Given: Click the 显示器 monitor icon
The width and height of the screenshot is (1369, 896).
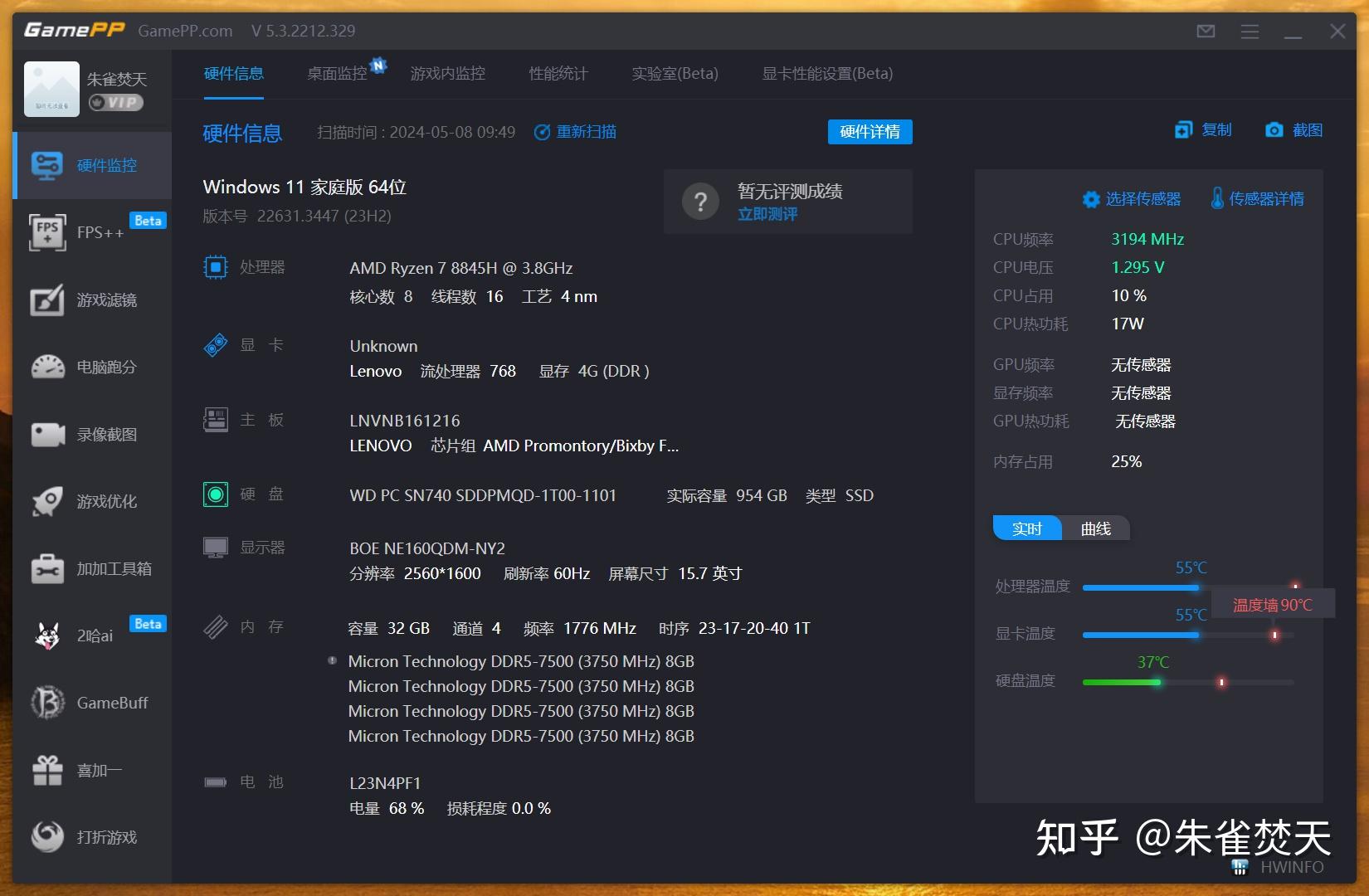Looking at the screenshot, I should coord(215,548).
